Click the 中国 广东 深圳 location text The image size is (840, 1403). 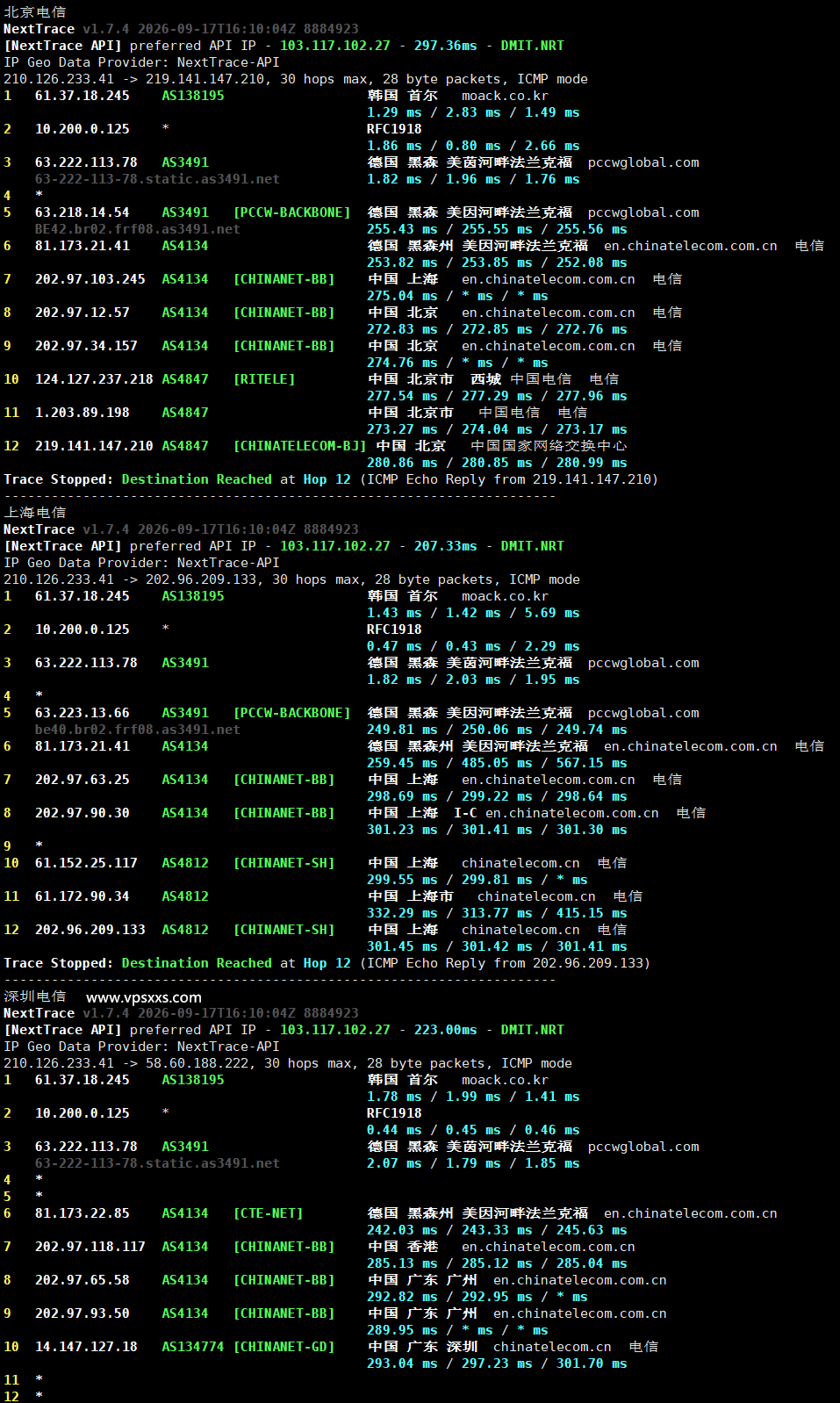(422, 1347)
